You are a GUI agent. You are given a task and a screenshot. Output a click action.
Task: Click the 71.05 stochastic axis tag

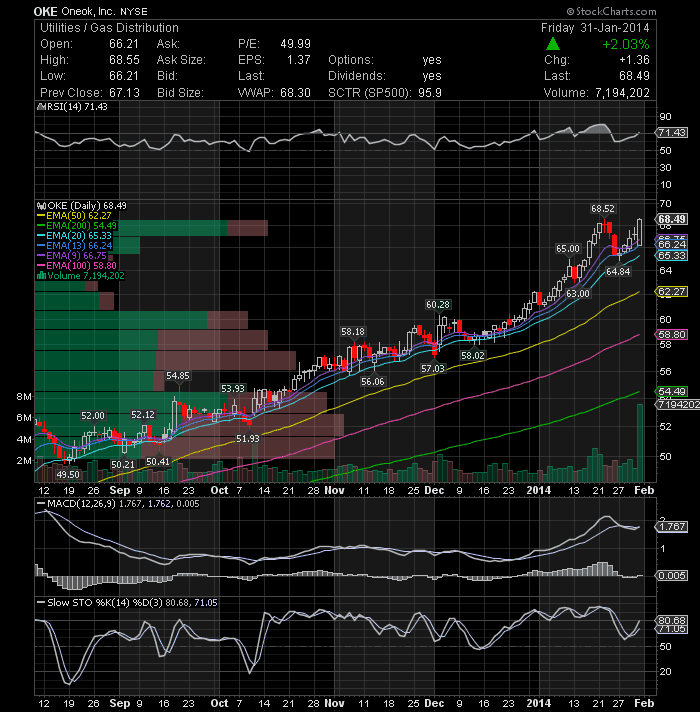pos(672,629)
